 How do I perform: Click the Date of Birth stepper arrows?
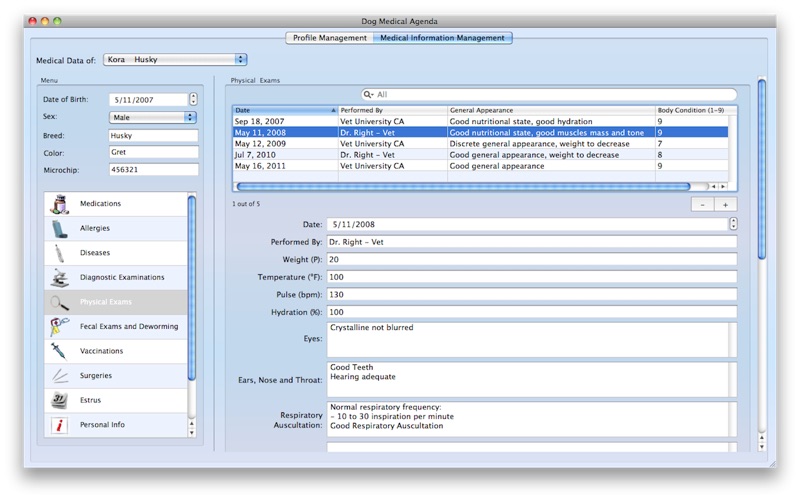click(x=193, y=99)
